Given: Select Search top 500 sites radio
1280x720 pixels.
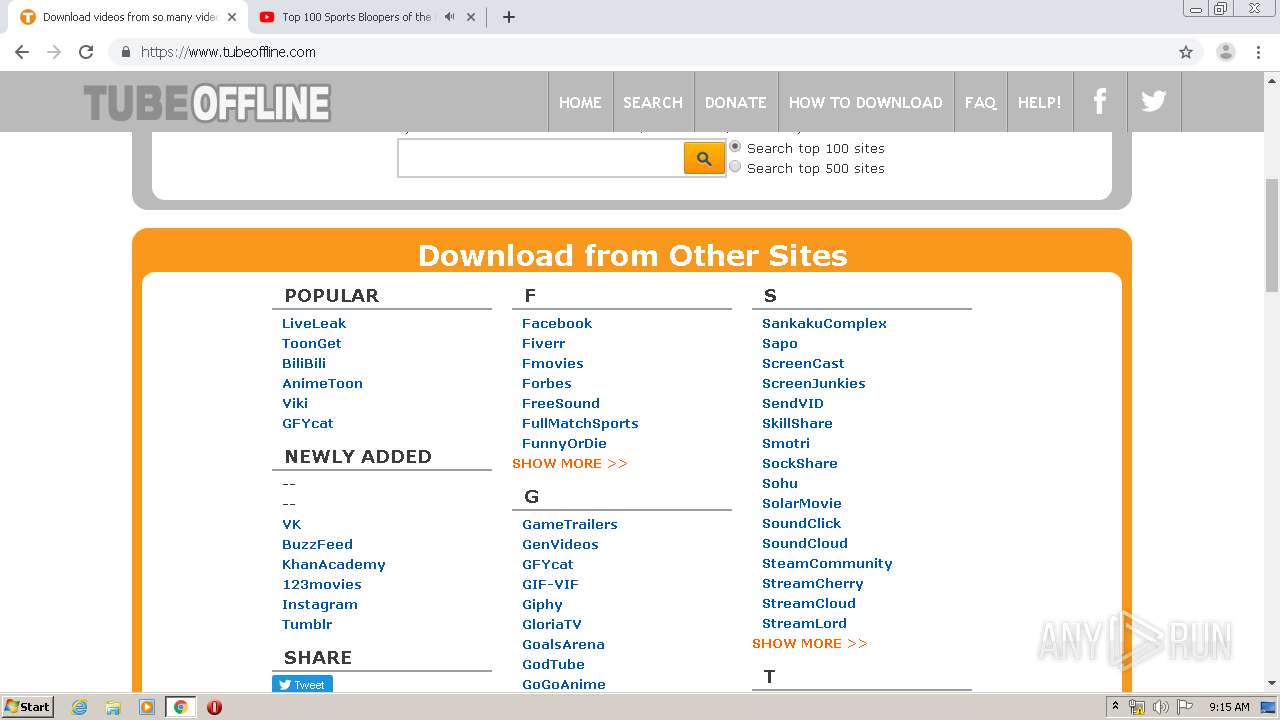Looking at the screenshot, I should coord(735,167).
